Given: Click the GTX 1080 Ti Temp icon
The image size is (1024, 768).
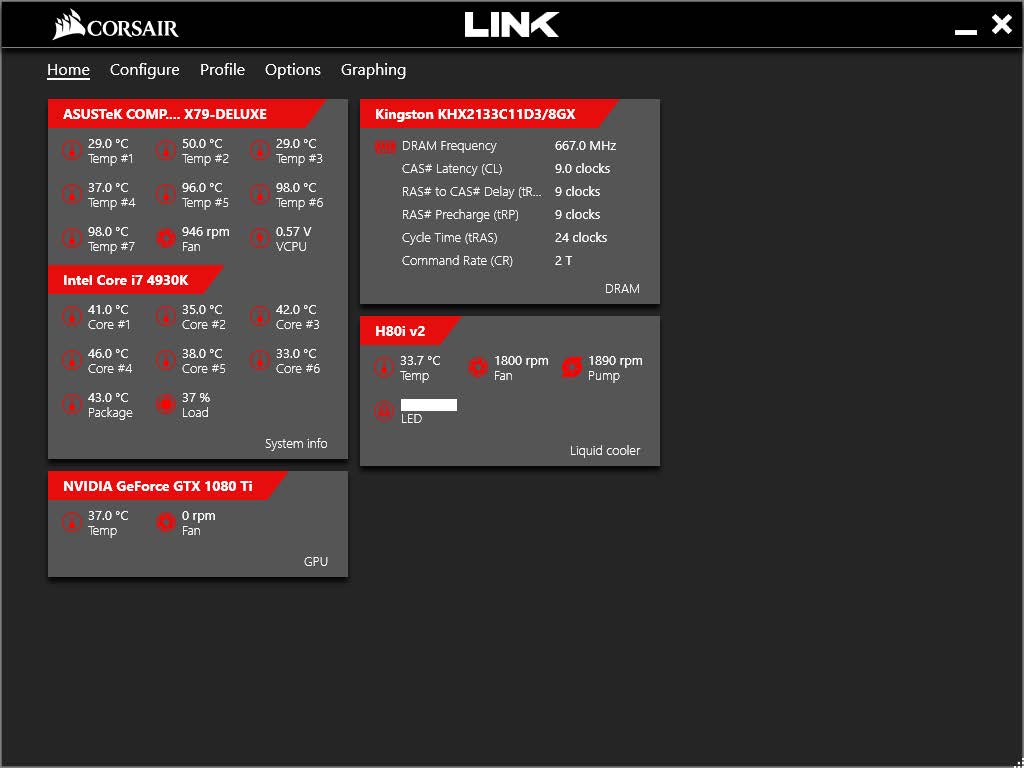Looking at the screenshot, I should tap(72, 522).
